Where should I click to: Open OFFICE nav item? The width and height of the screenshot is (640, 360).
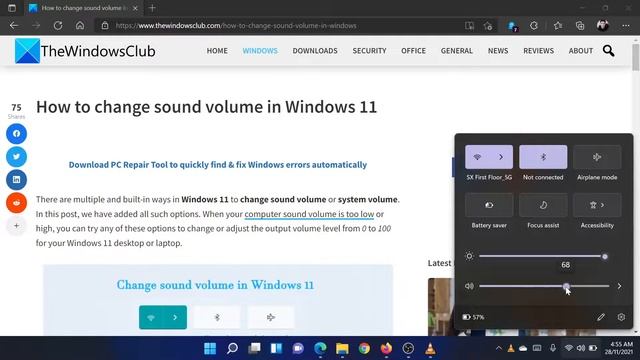413,51
